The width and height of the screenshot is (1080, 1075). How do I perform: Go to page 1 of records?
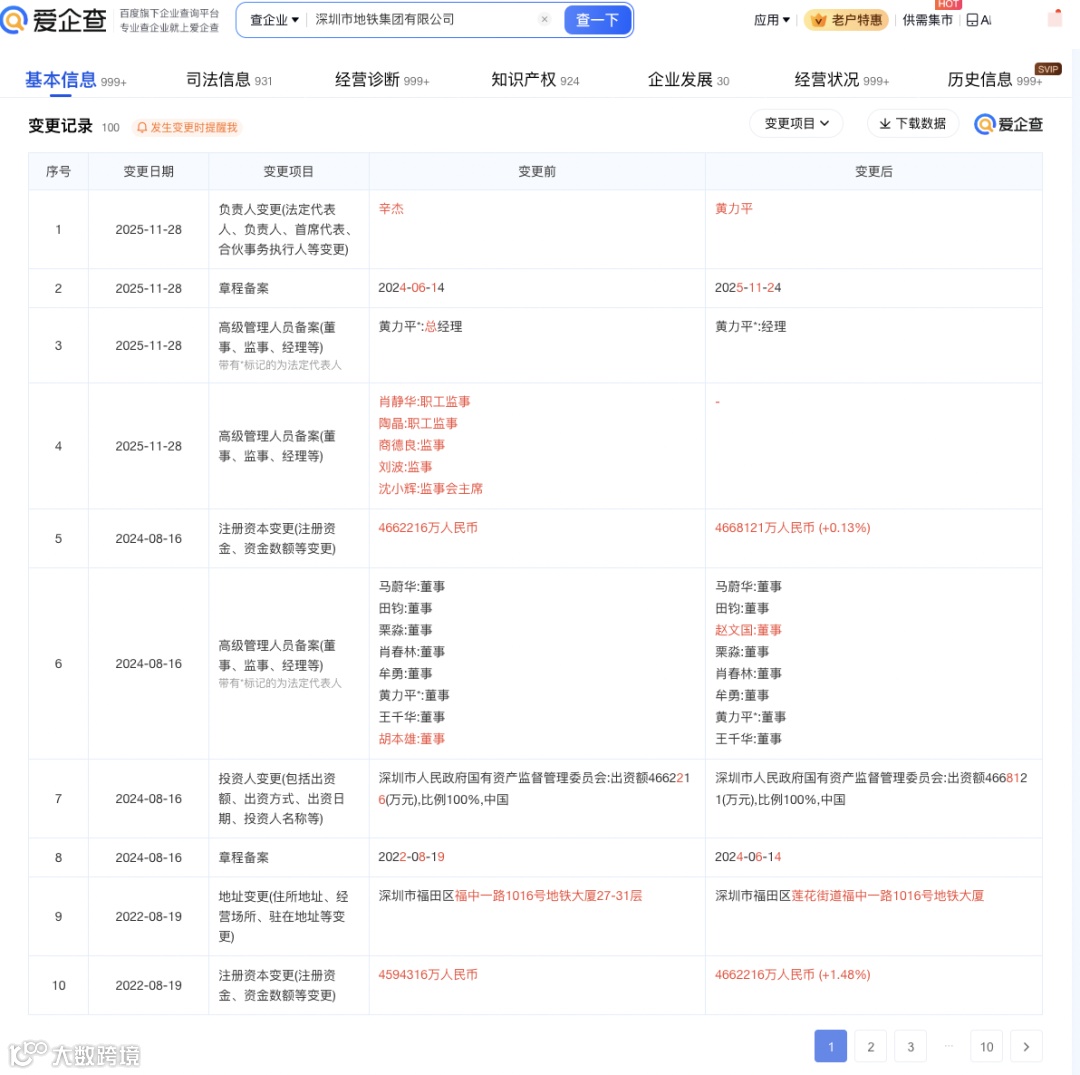pyautogui.click(x=830, y=1047)
